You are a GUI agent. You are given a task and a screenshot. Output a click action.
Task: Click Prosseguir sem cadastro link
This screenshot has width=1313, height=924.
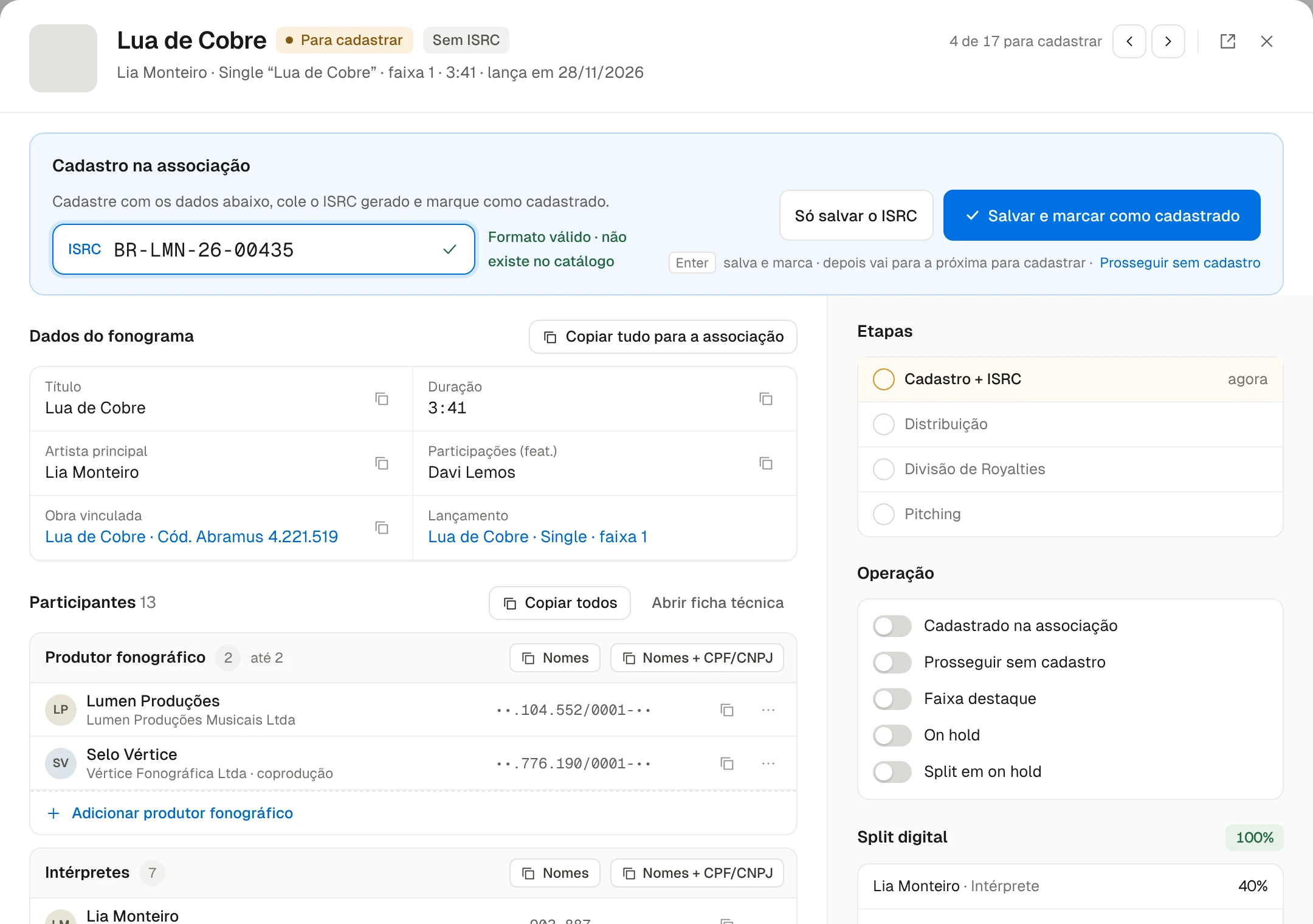1180,263
